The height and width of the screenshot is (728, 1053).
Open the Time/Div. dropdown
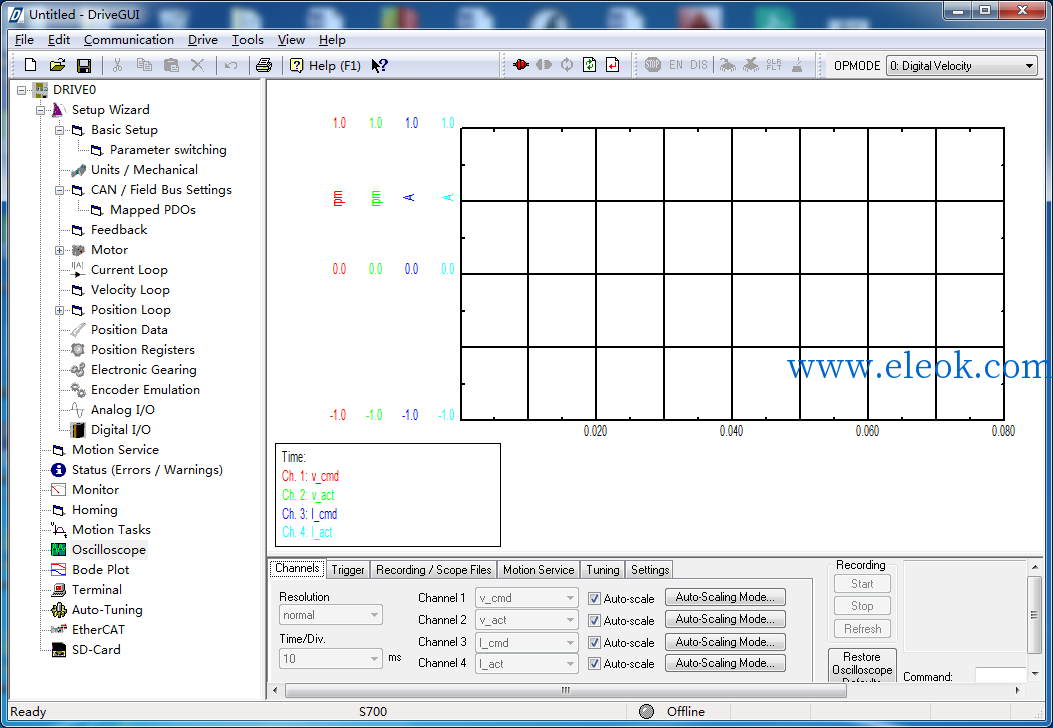click(330, 658)
